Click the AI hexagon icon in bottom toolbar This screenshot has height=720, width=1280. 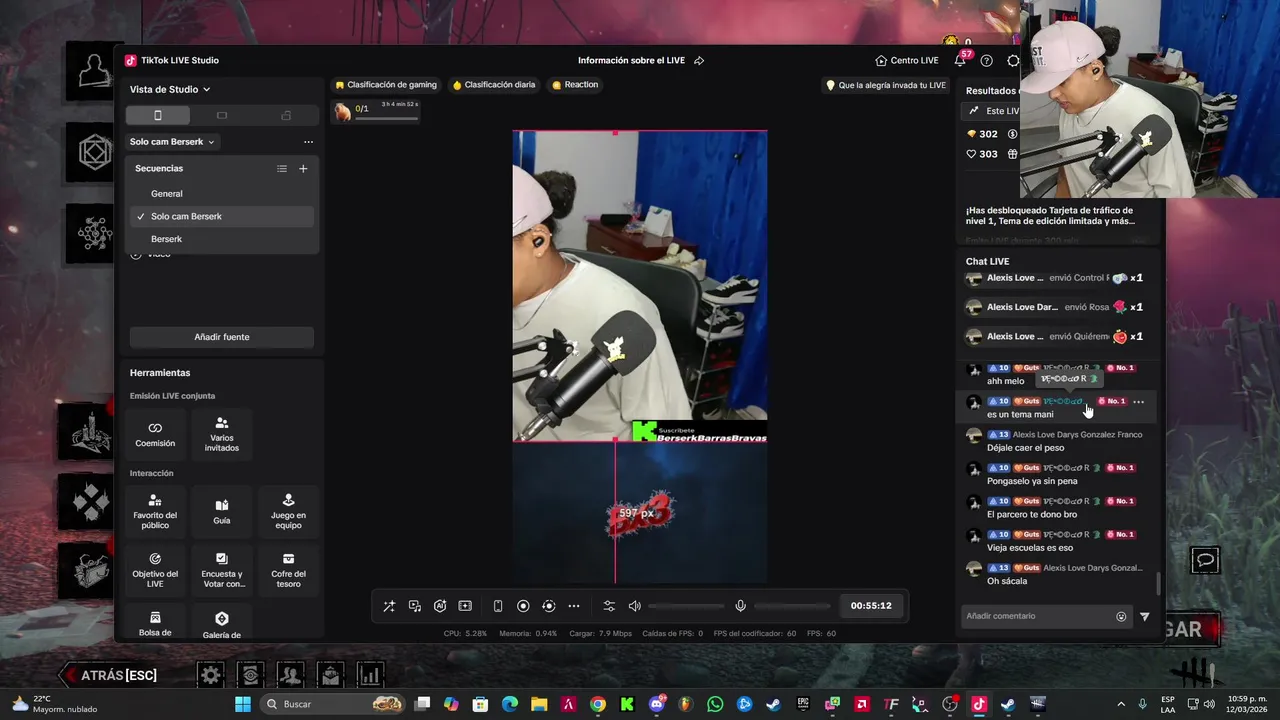tap(440, 606)
